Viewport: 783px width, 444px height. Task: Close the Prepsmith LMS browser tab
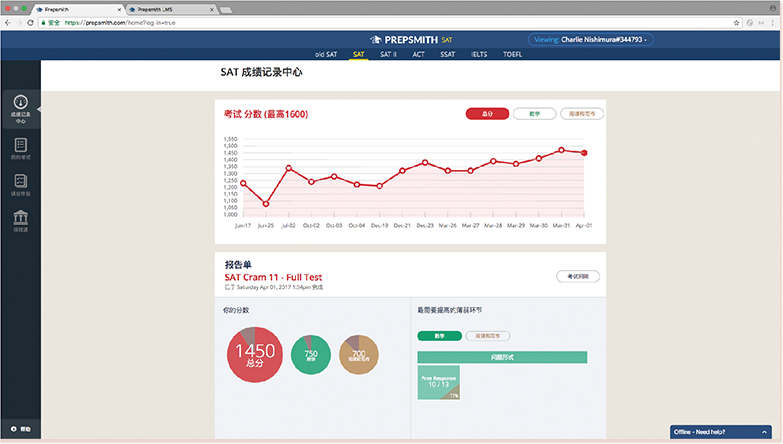coord(212,9)
